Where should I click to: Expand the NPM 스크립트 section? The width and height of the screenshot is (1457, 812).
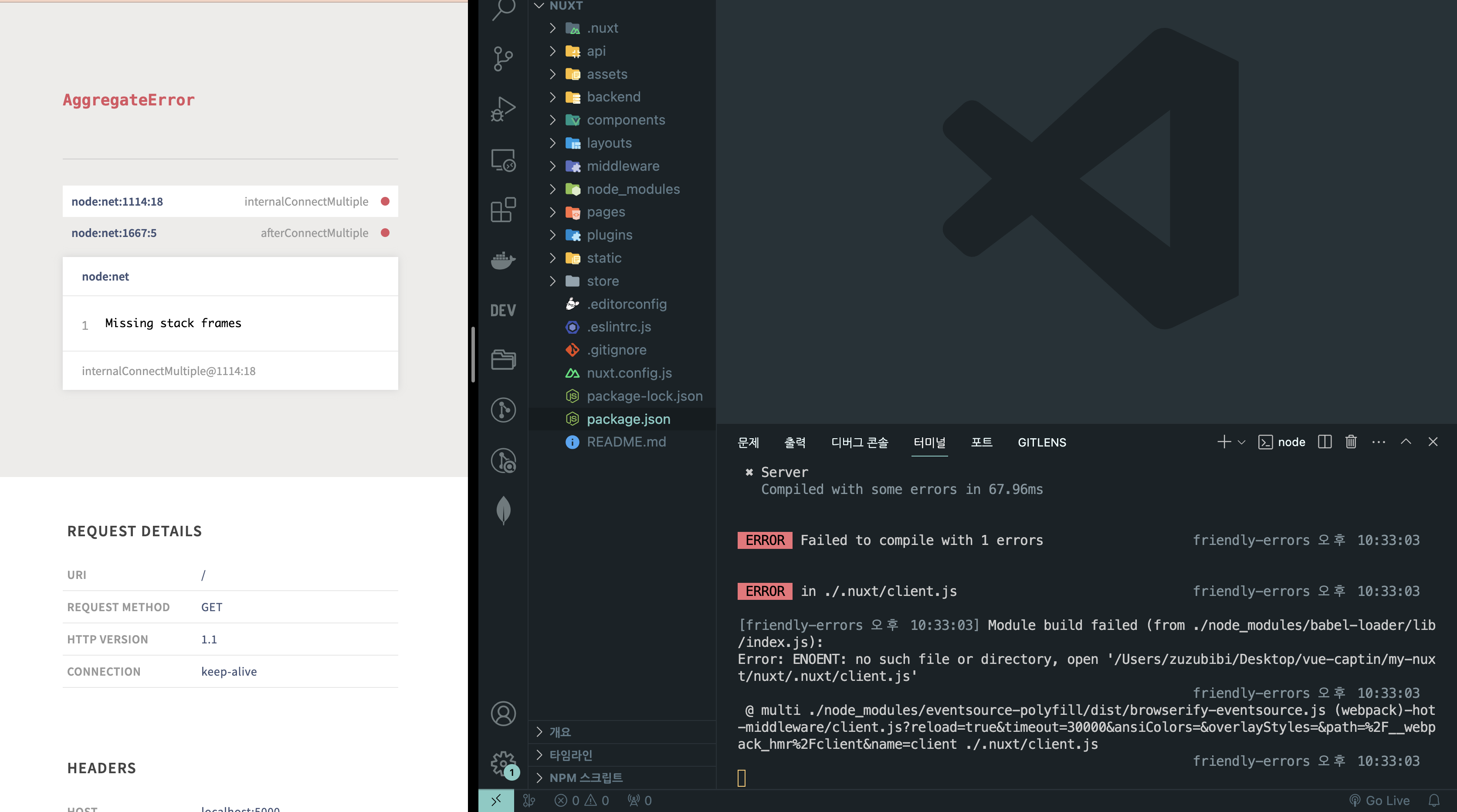(x=586, y=778)
